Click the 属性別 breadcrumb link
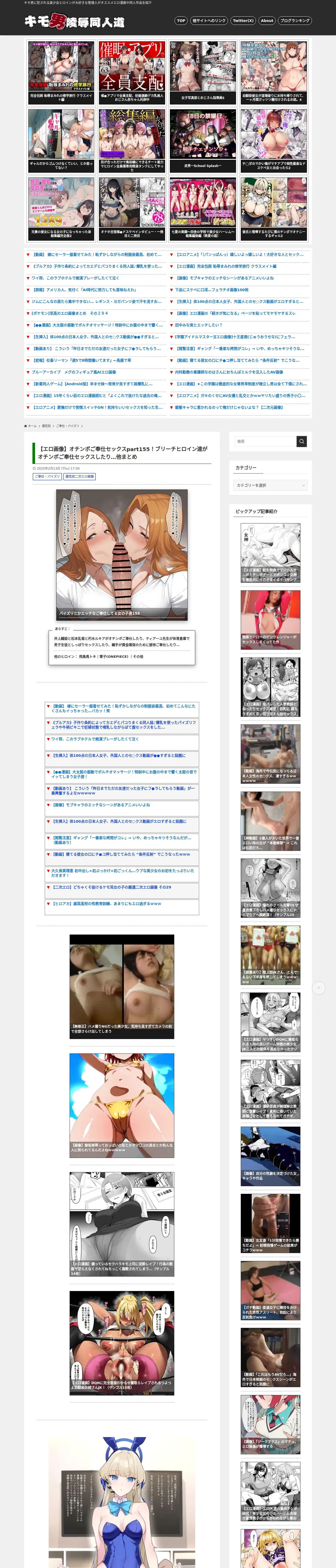The height and width of the screenshot is (1568, 336). pos(46,426)
